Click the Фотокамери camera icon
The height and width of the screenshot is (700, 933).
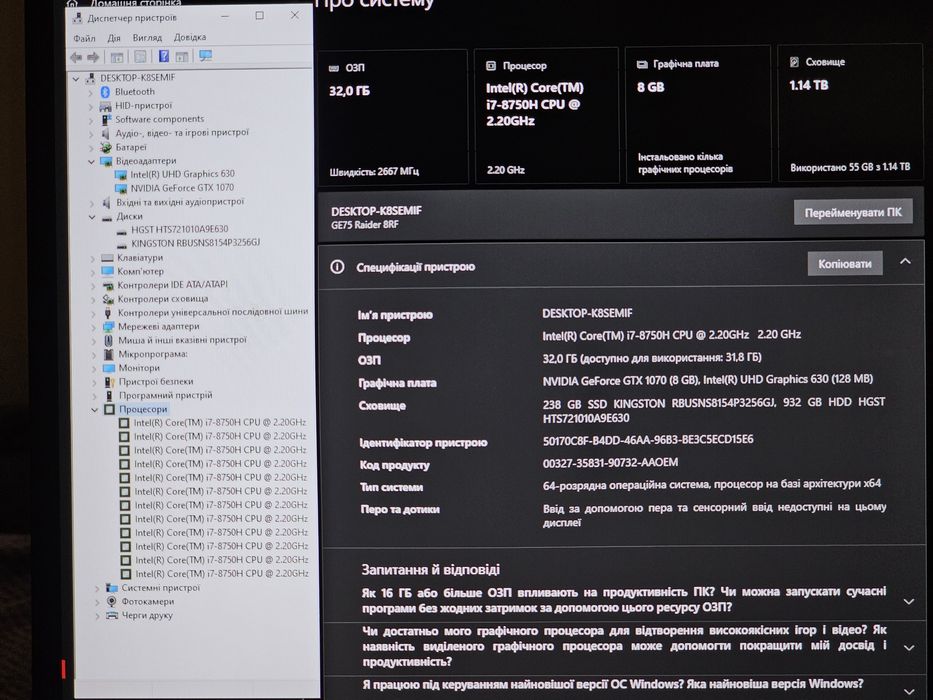click(x=111, y=602)
